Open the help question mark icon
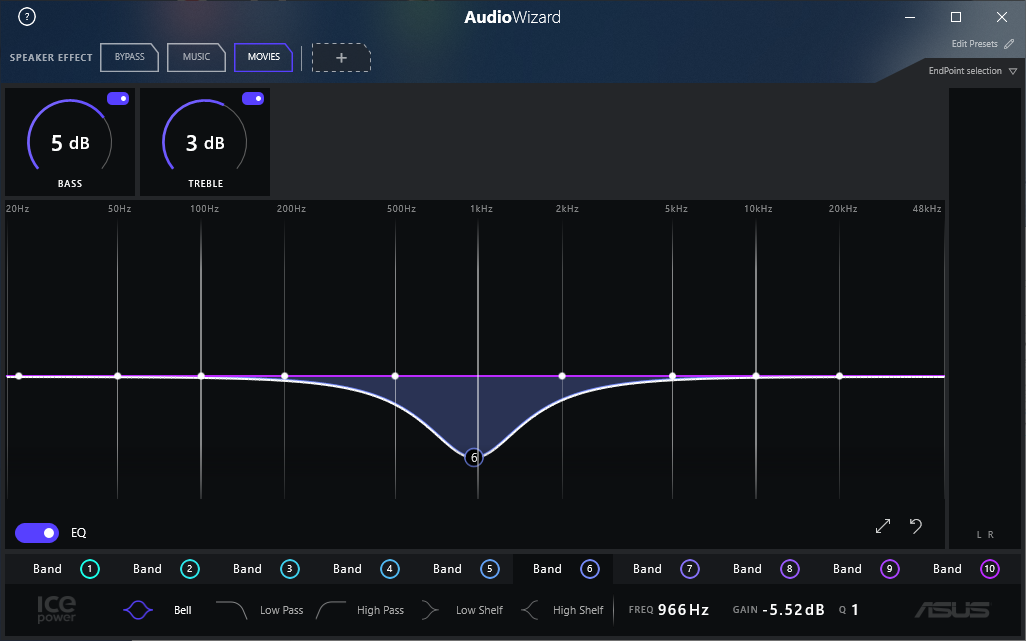 click(x=27, y=17)
